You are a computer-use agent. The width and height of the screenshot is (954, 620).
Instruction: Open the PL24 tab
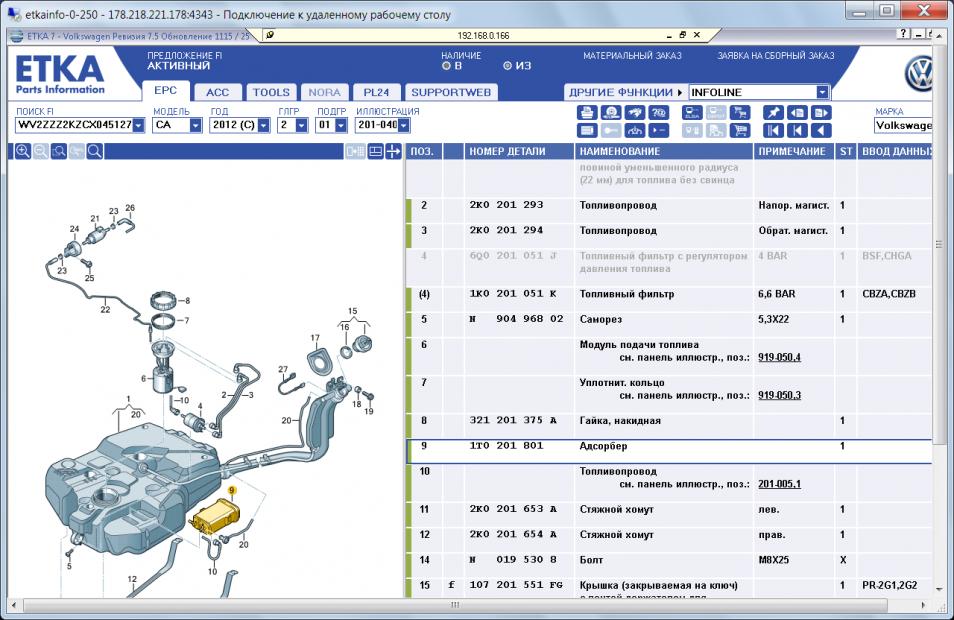[376, 92]
